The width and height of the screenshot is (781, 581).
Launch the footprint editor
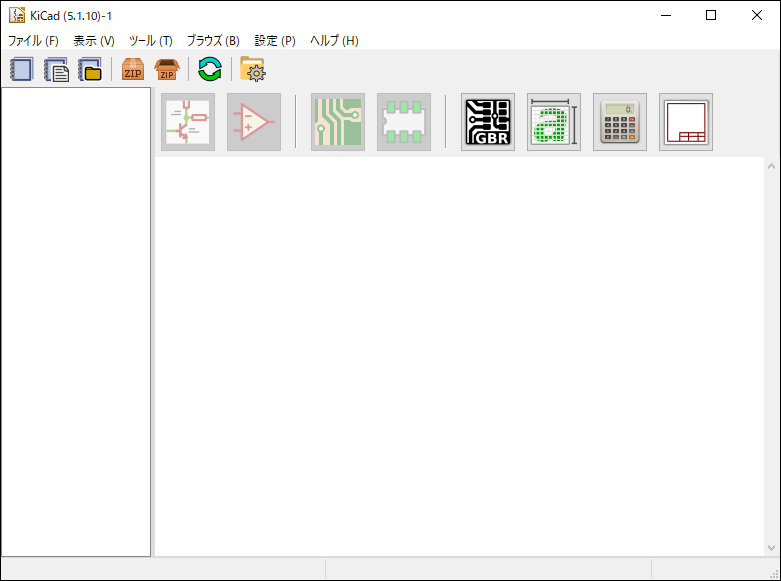click(x=404, y=122)
